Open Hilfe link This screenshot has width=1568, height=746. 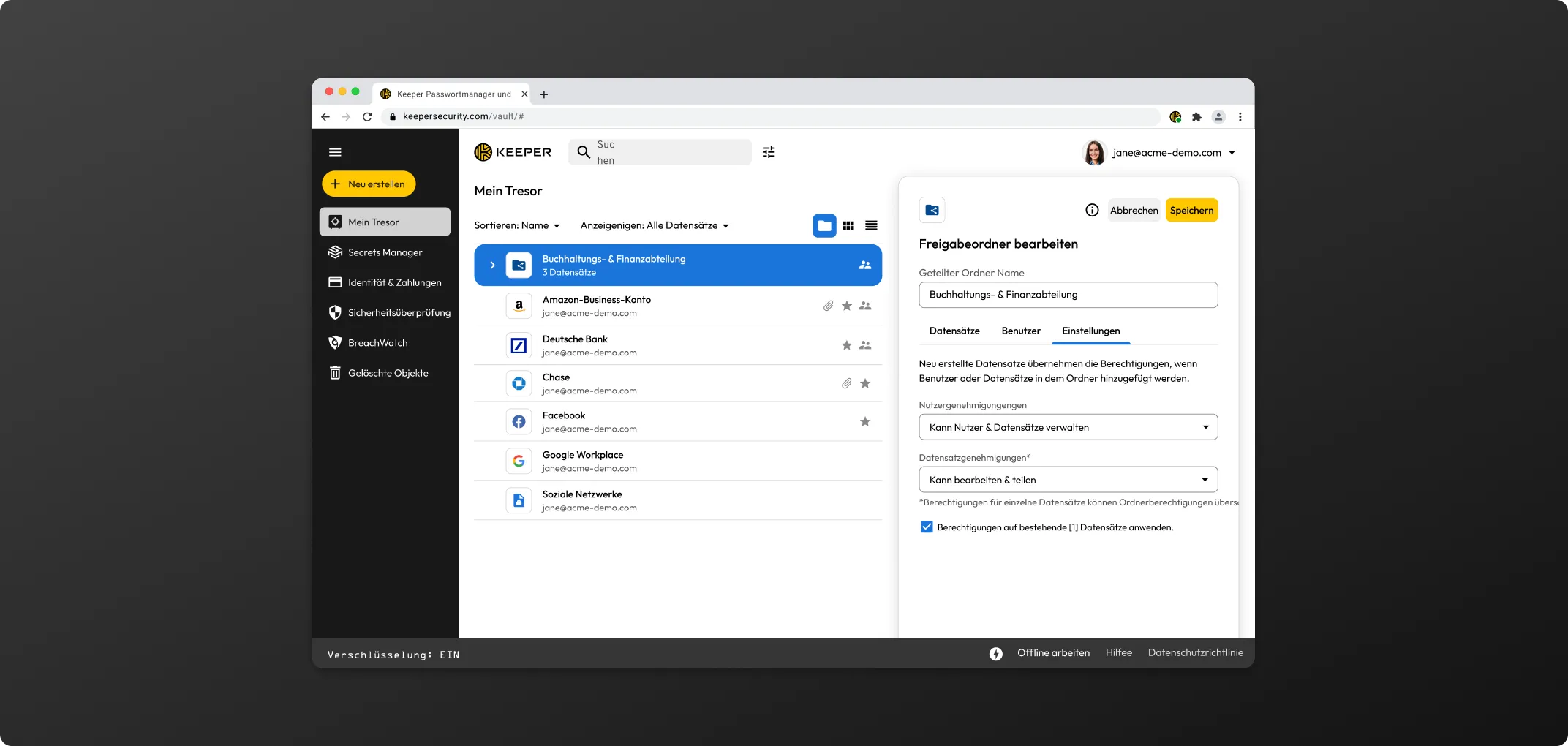pos(1118,652)
